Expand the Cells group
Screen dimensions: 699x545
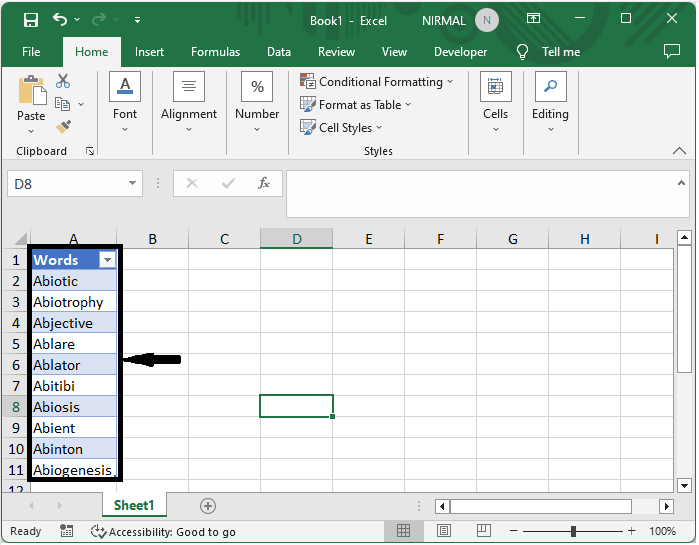tap(495, 103)
